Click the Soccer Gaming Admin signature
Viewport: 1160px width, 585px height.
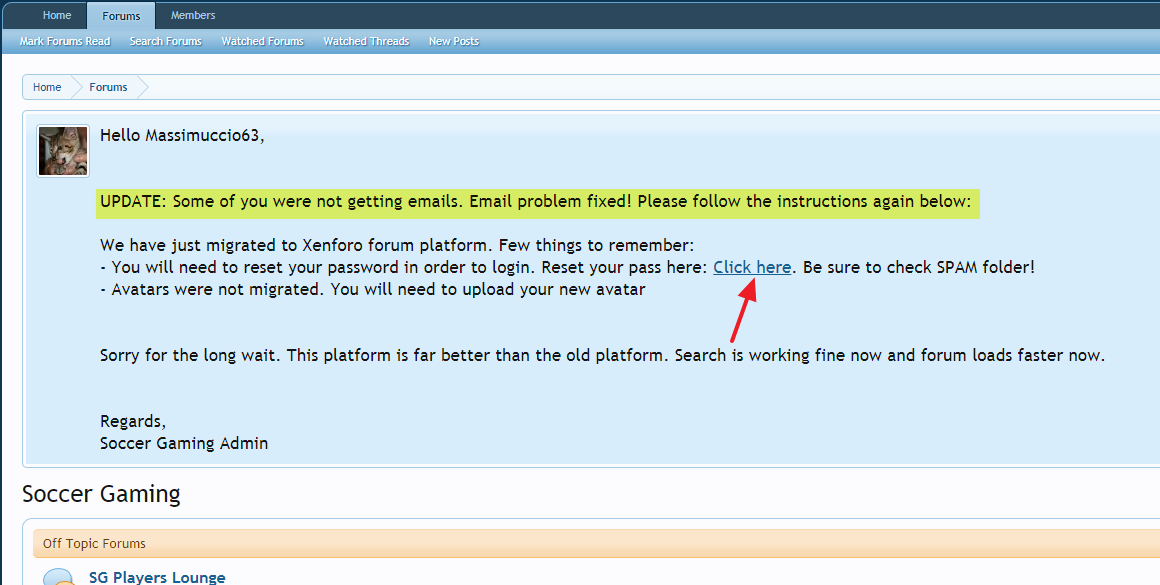184,443
